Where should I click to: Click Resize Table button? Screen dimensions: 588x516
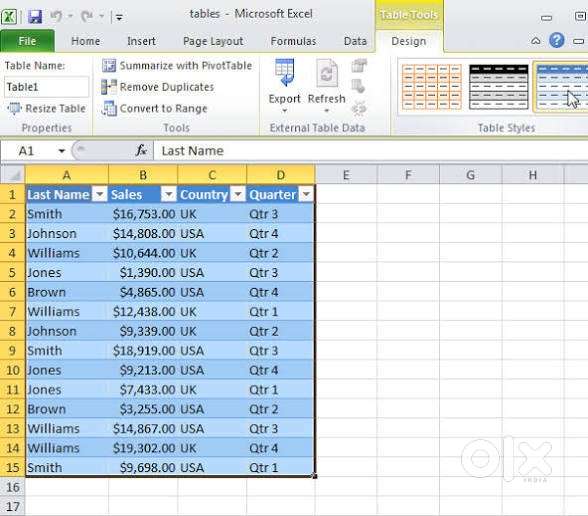(x=46, y=109)
